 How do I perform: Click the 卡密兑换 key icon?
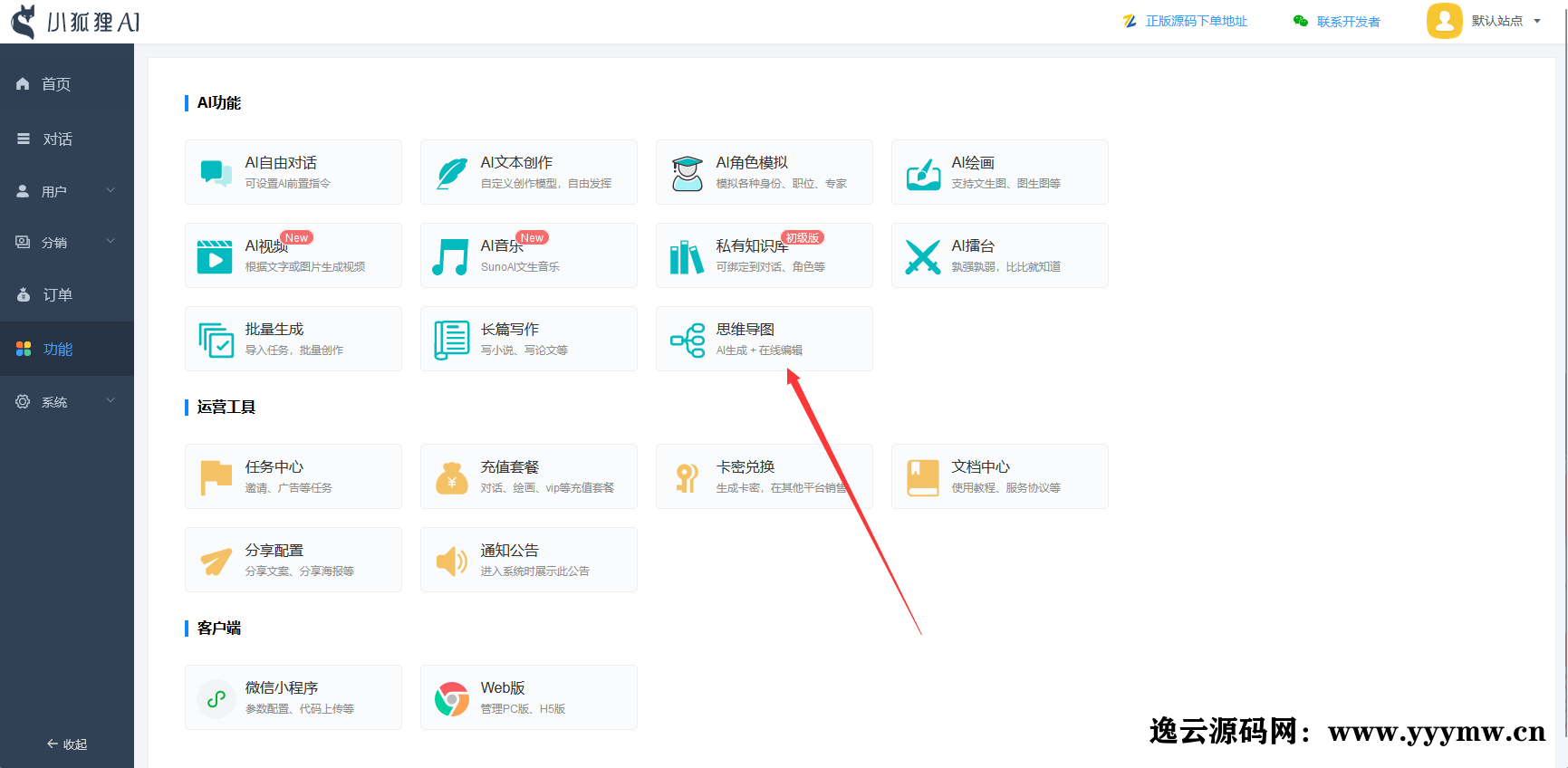(x=688, y=477)
